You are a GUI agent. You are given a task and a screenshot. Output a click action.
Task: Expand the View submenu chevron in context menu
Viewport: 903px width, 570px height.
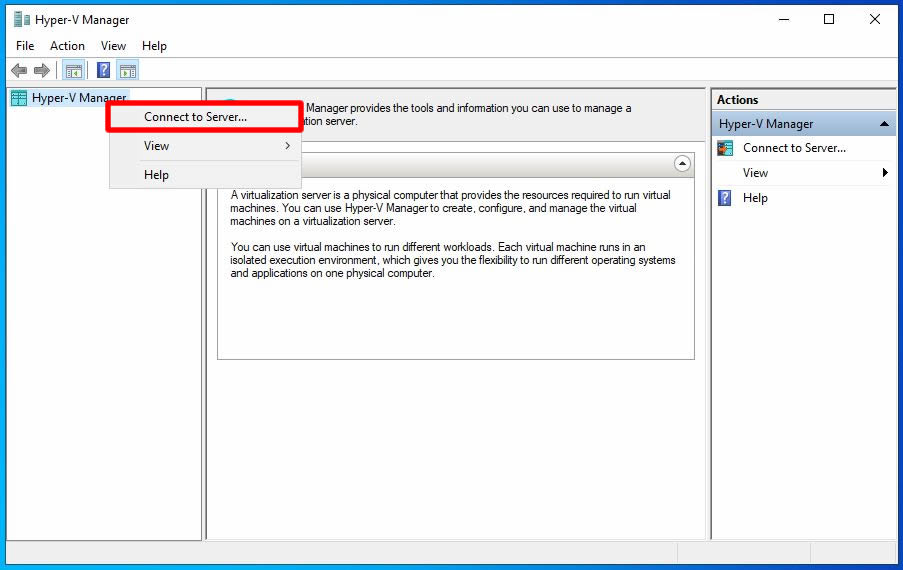287,146
